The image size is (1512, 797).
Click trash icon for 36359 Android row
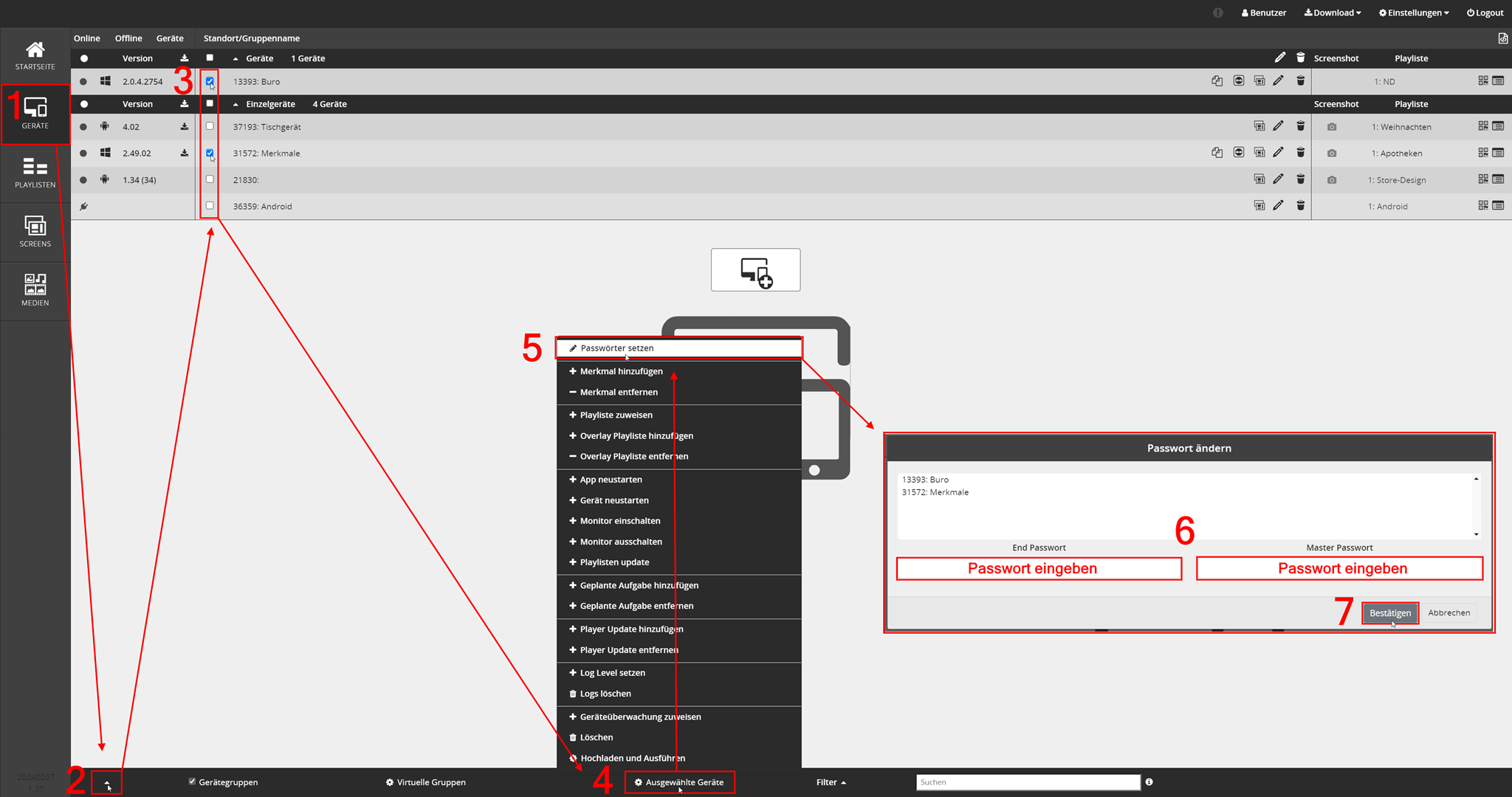click(x=1300, y=206)
